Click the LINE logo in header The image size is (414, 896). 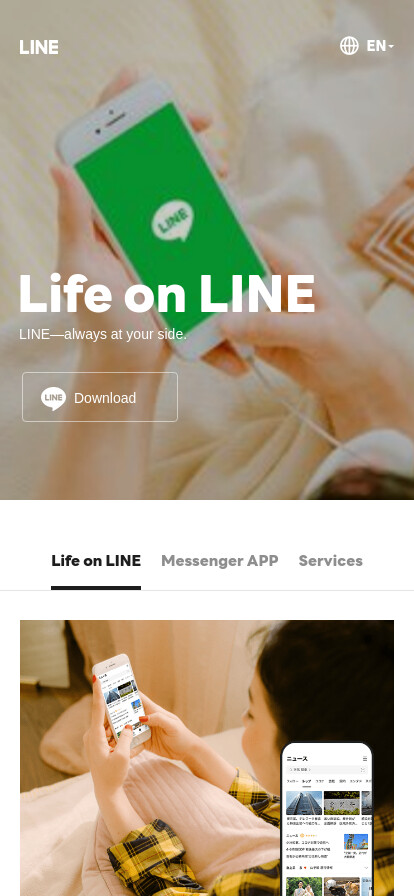(39, 47)
